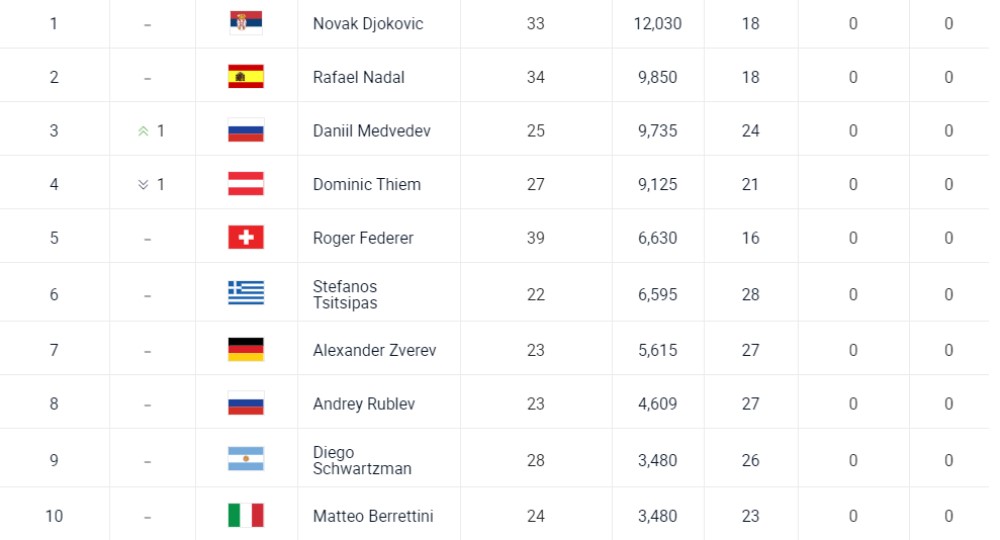Click the German flag icon
Image resolution: width=1000 pixels, height=540 pixels.
point(246,349)
